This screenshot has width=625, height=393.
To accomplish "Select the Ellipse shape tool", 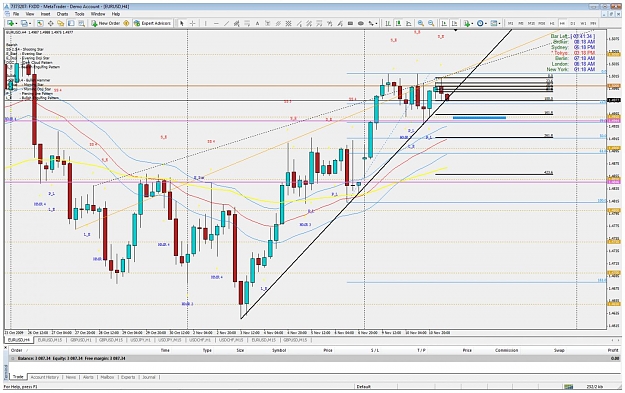I will [361, 24].
